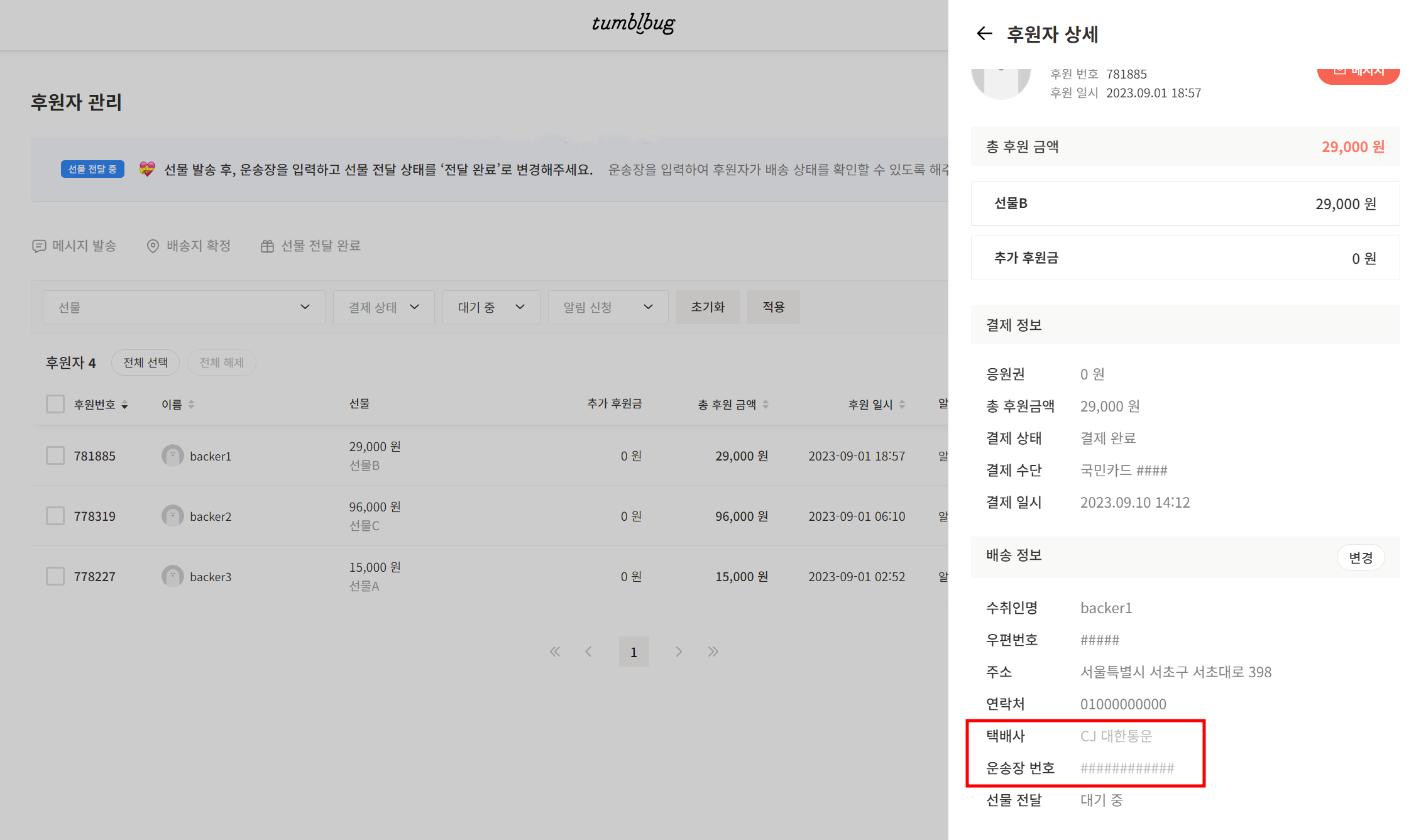Image resolution: width=1421 pixels, height=840 pixels.
Task: Click the 변경 button in 배송 정보
Action: (1360, 557)
